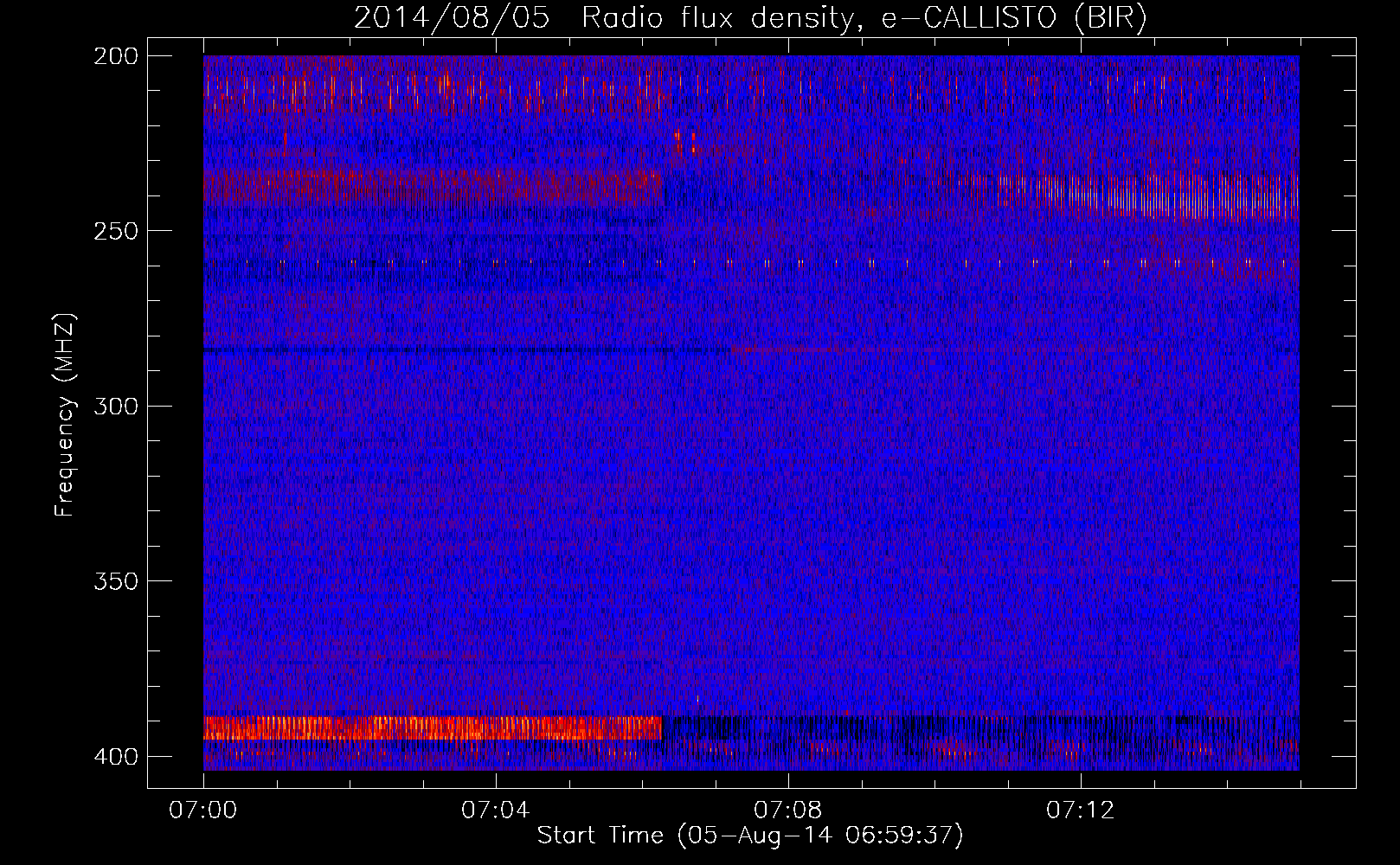This screenshot has width=1400, height=865.
Task: Click the 'Frequency (MHZ)' axis label
Action: coord(65,414)
